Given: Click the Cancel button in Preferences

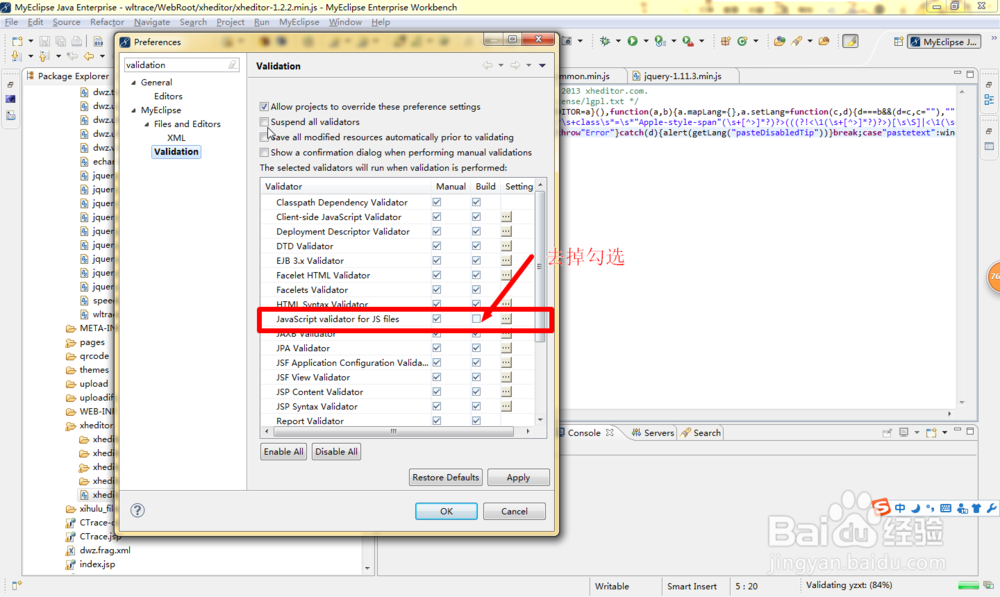Looking at the screenshot, I should (514, 511).
